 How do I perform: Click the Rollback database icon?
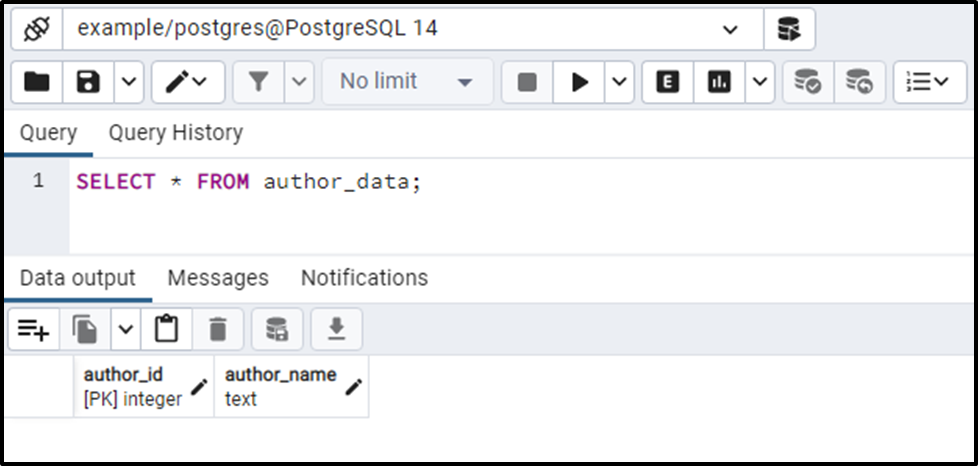click(859, 82)
